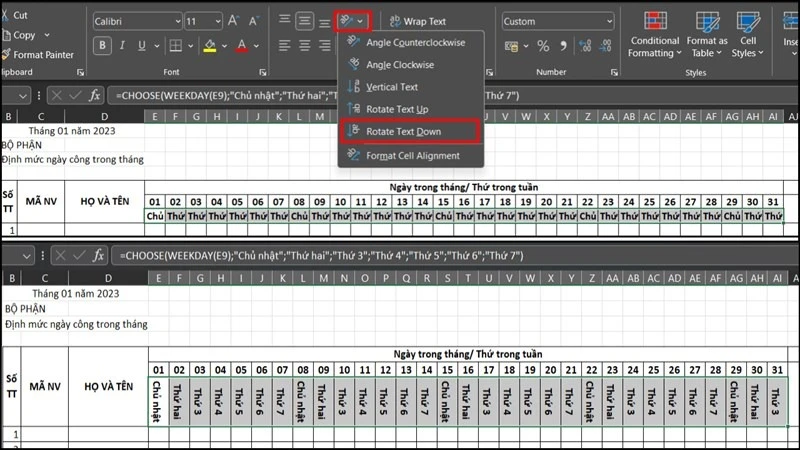This screenshot has width=800, height=450.
Task: Click the Copy button
Action: pos(19,35)
